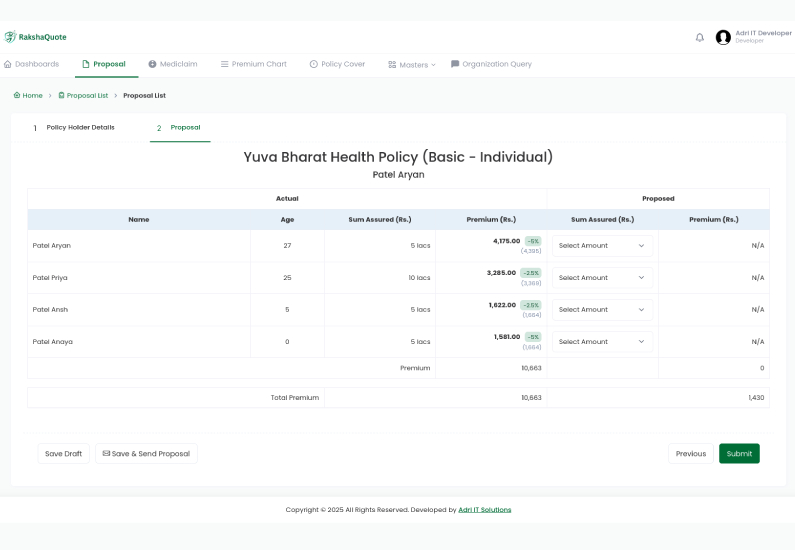The height and width of the screenshot is (550, 795).
Task: Open Sum Assured dropdown for Patel Anaya
Action: (602, 342)
